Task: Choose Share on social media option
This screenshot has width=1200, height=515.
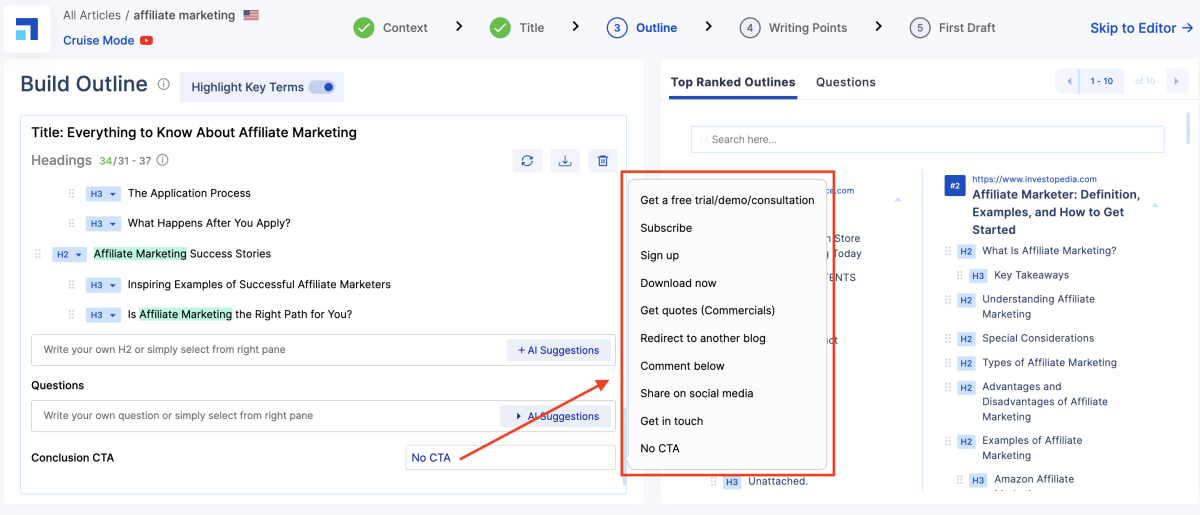Action: coord(696,393)
